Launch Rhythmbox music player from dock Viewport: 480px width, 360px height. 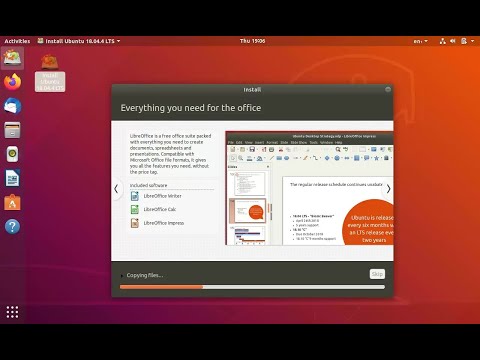[x=12, y=154]
